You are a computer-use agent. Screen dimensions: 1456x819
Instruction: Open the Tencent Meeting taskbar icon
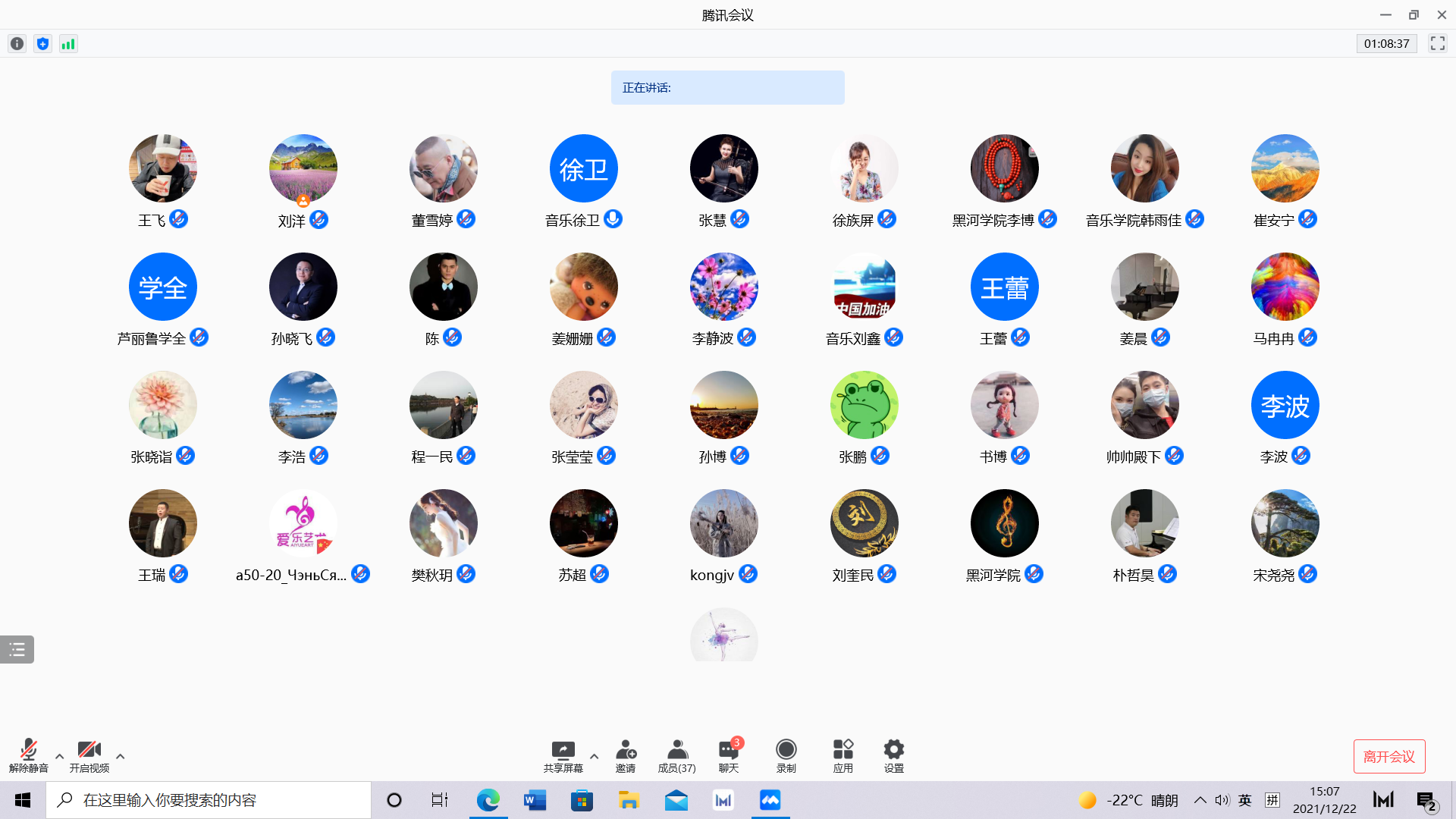pos(770,800)
